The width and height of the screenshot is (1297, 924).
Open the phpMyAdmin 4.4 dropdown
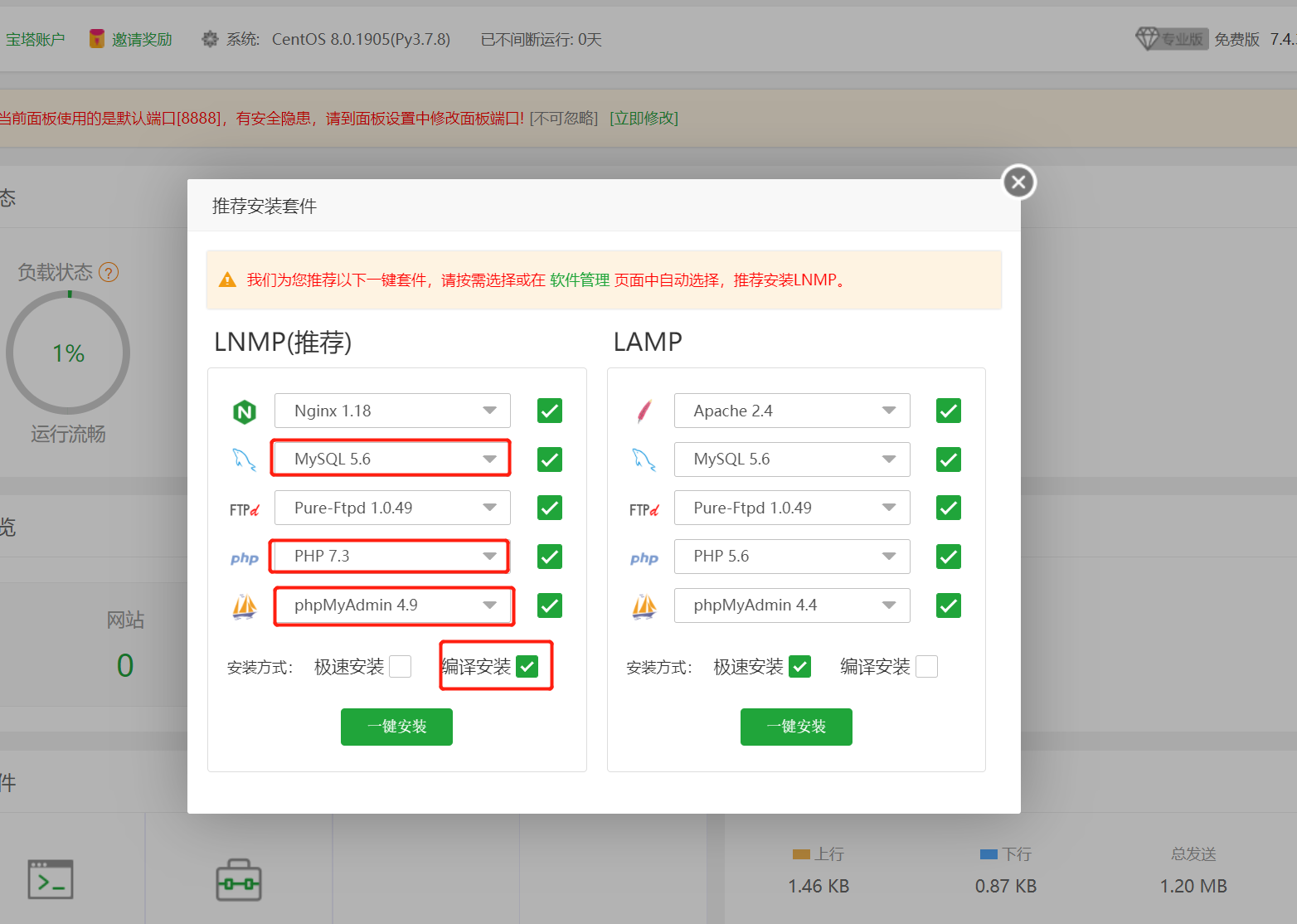click(792, 605)
